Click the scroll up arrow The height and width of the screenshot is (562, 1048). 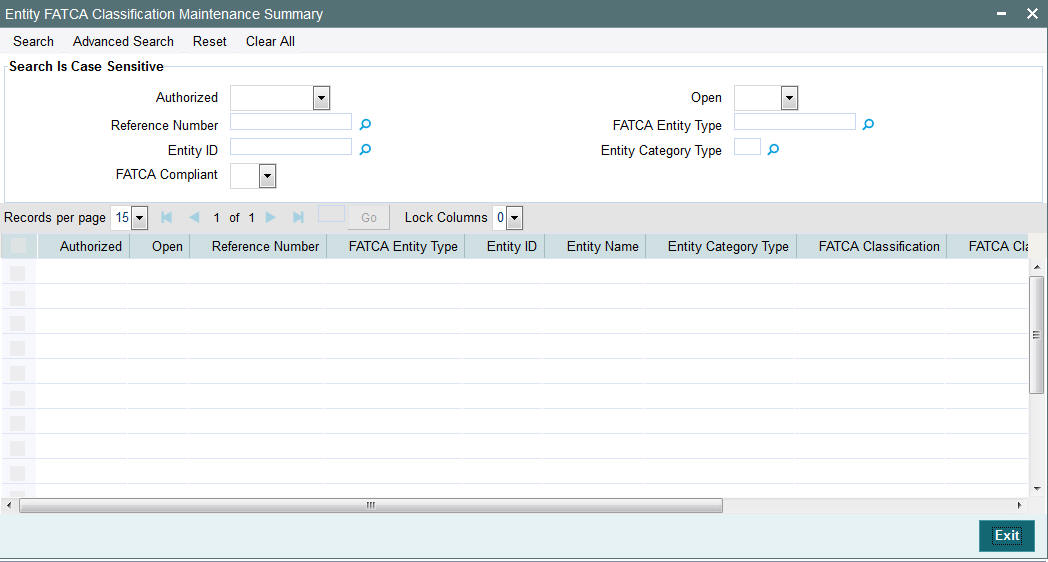pyautogui.click(x=1037, y=267)
